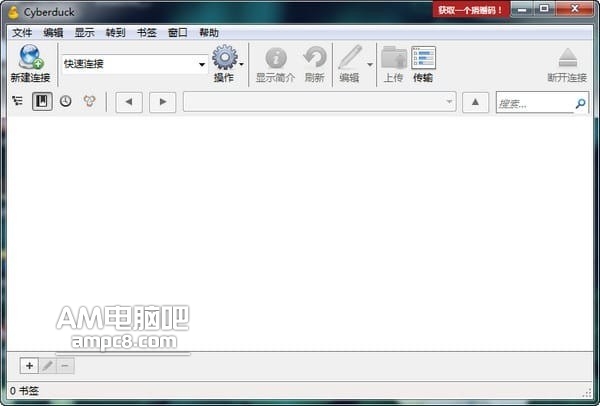
Task: Edit bookmark with the pencil button
Action: [47, 366]
